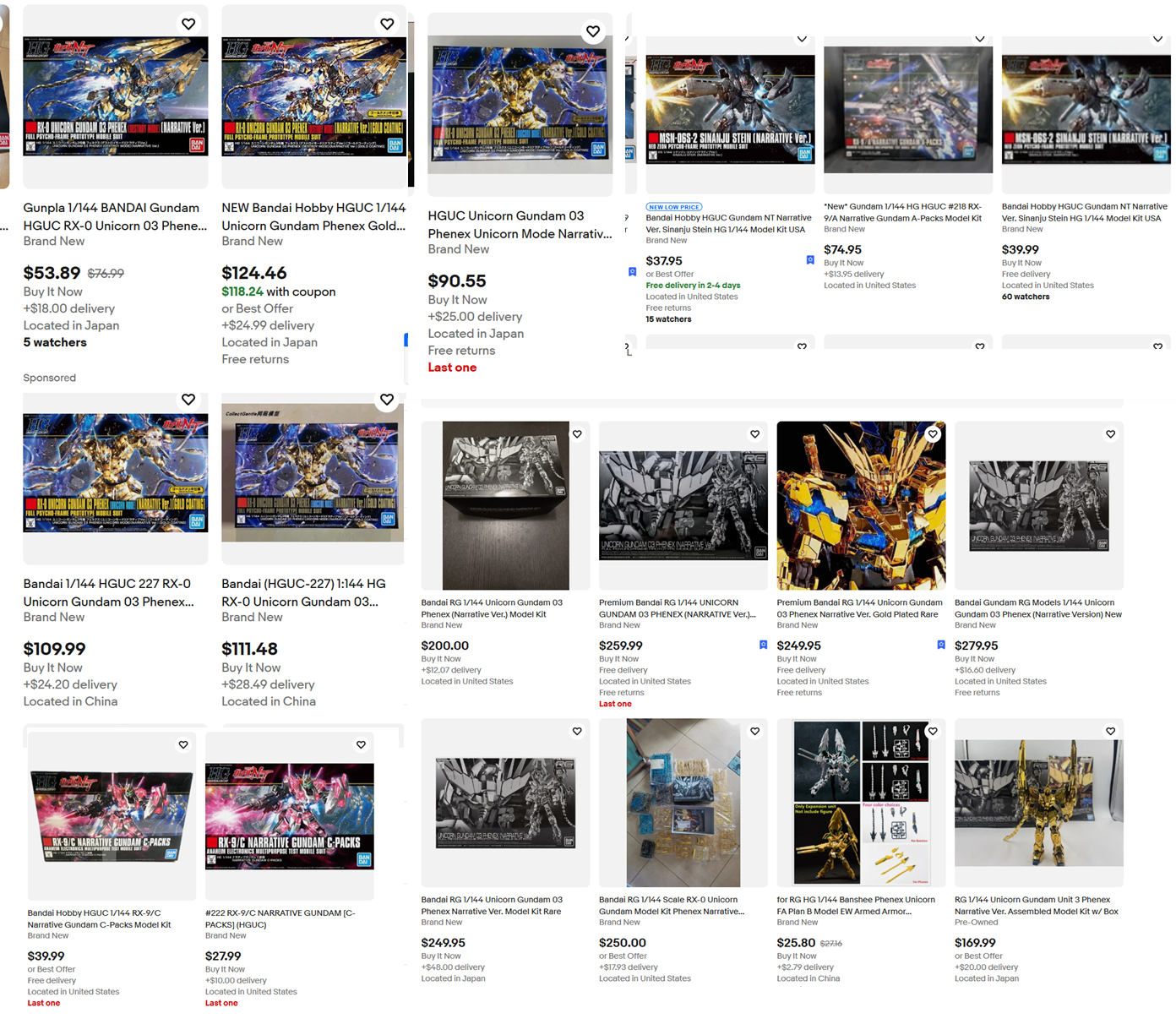
Task: View the $74.95 Narrative Gundam A-Packs photo
Action: pos(908,109)
